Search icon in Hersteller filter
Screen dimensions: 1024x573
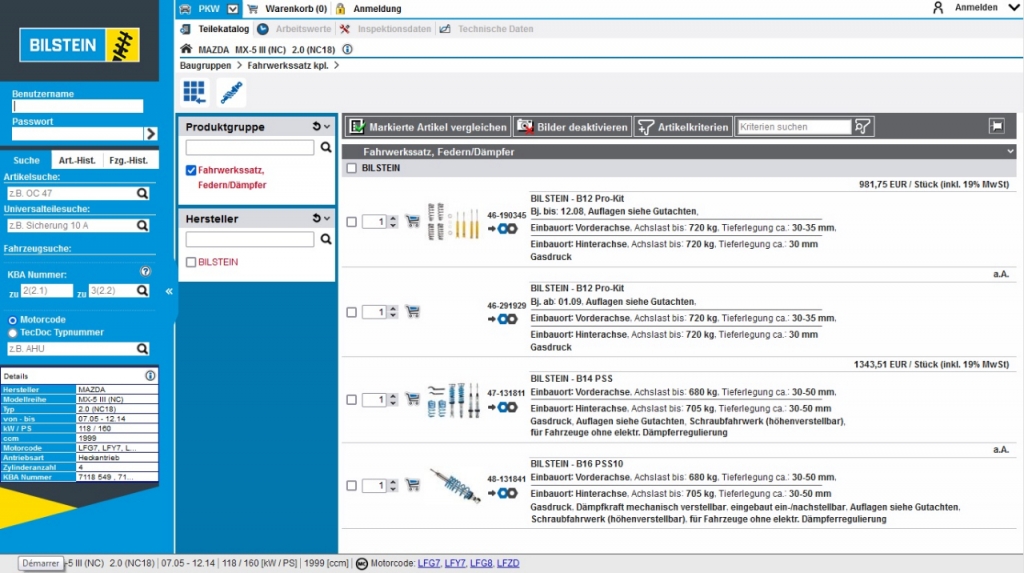325,239
